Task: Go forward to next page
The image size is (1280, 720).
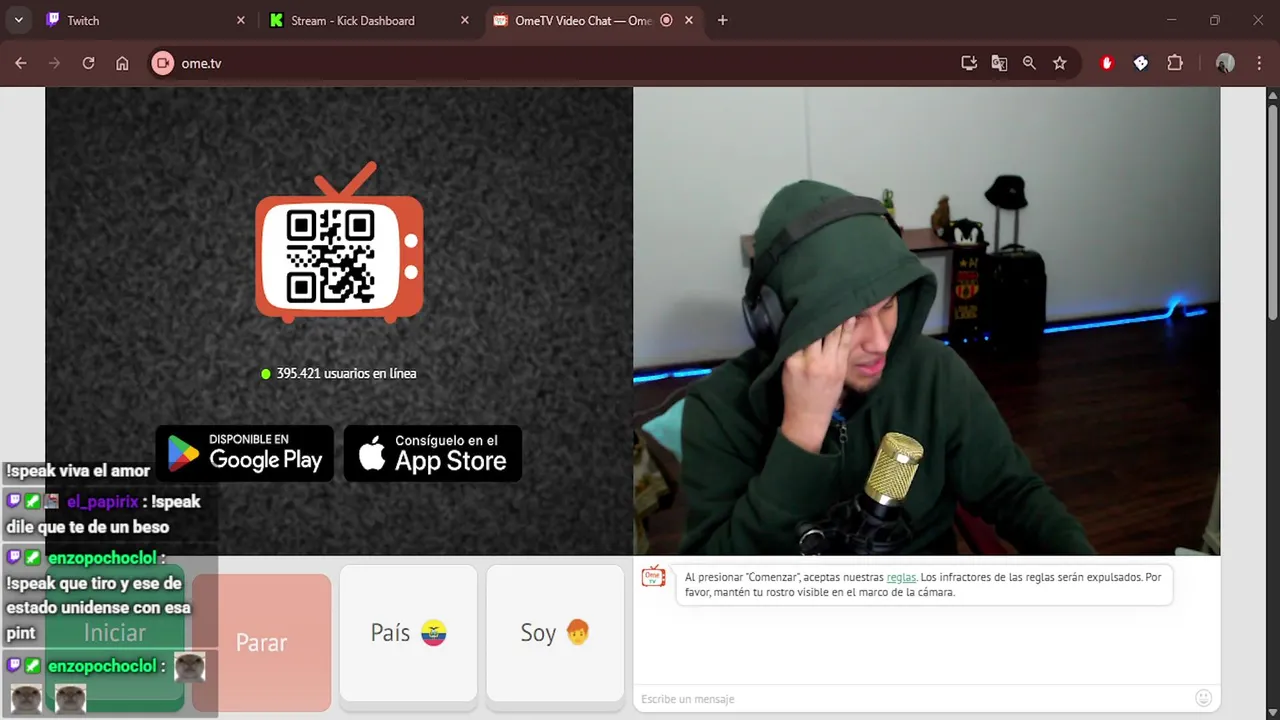Action: click(x=54, y=63)
